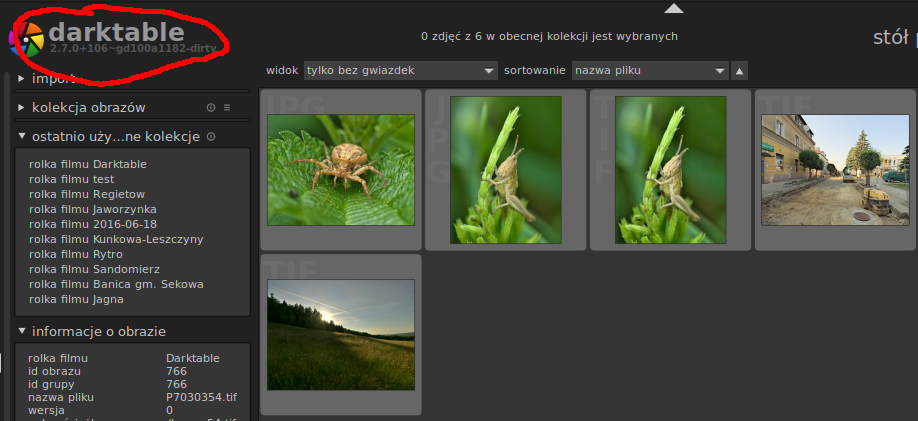The width and height of the screenshot is (918, 421).
Task: Select the spider photo thumbnail
Action: point(341,170)
